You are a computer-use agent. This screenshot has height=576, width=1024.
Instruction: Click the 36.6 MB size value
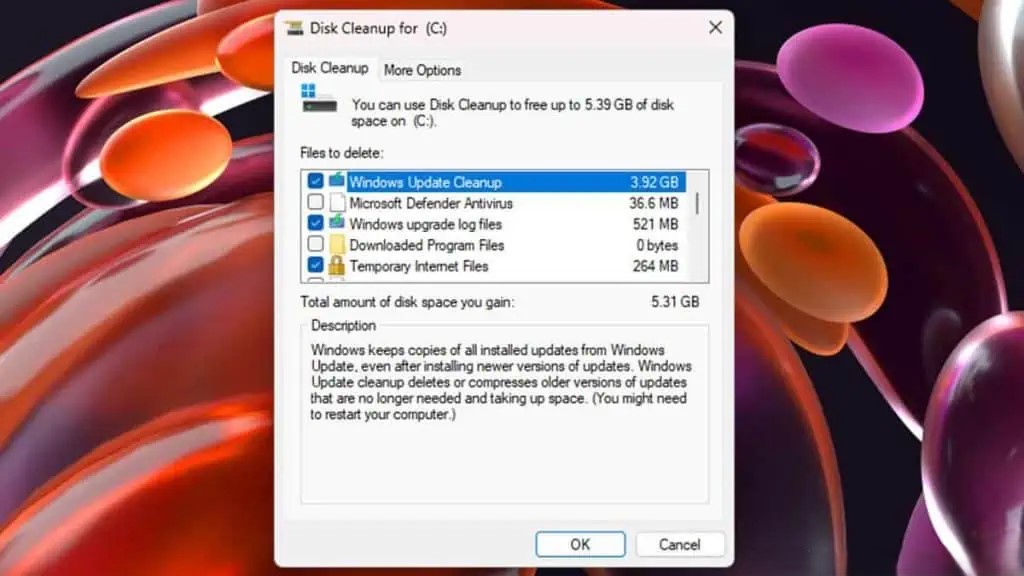coord(654,203)
